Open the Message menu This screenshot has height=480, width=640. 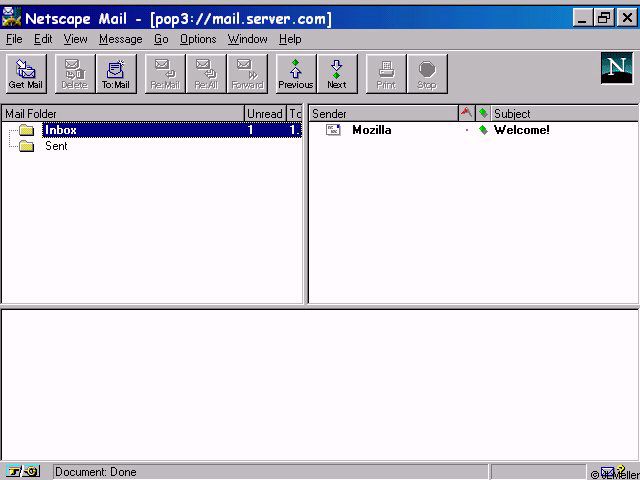click(x=120, y=39)
